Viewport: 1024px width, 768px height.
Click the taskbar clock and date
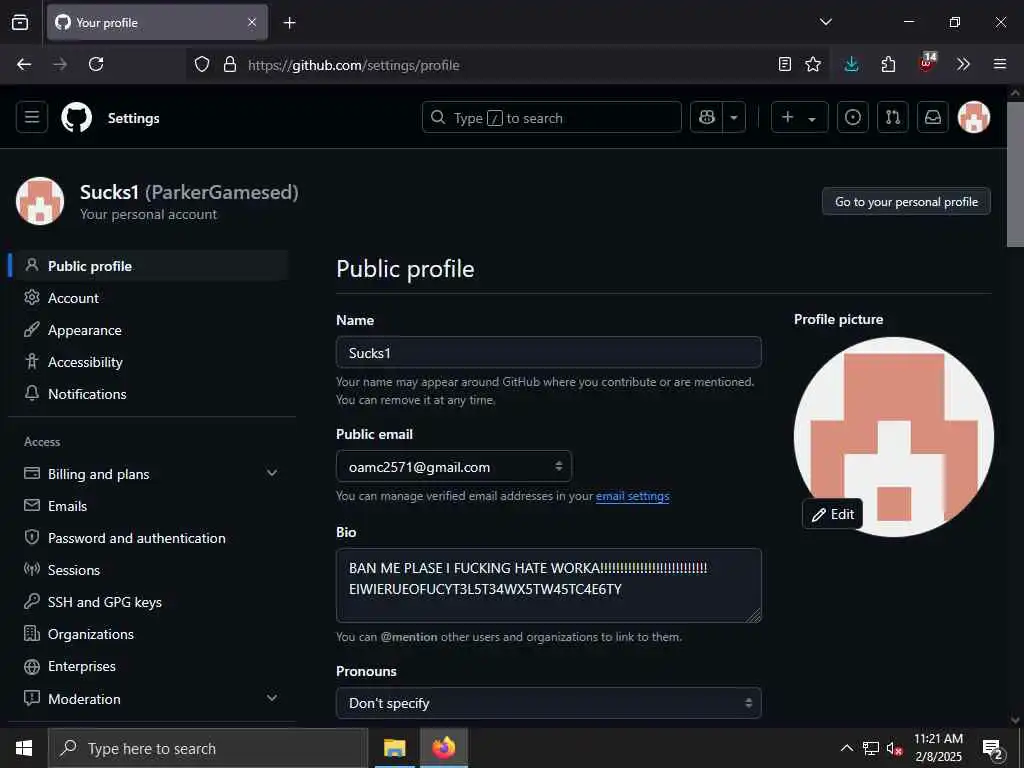[x=938, y=748]
